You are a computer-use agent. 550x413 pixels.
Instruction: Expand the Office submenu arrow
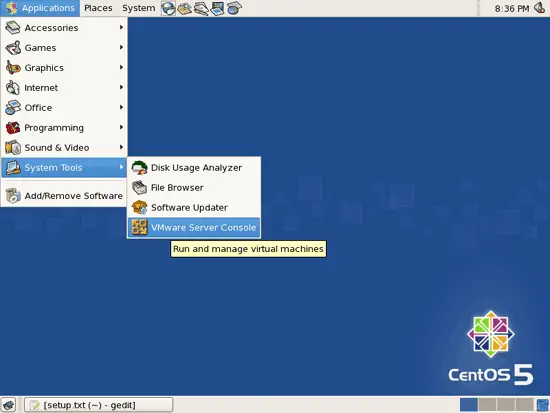coord(121,107)
